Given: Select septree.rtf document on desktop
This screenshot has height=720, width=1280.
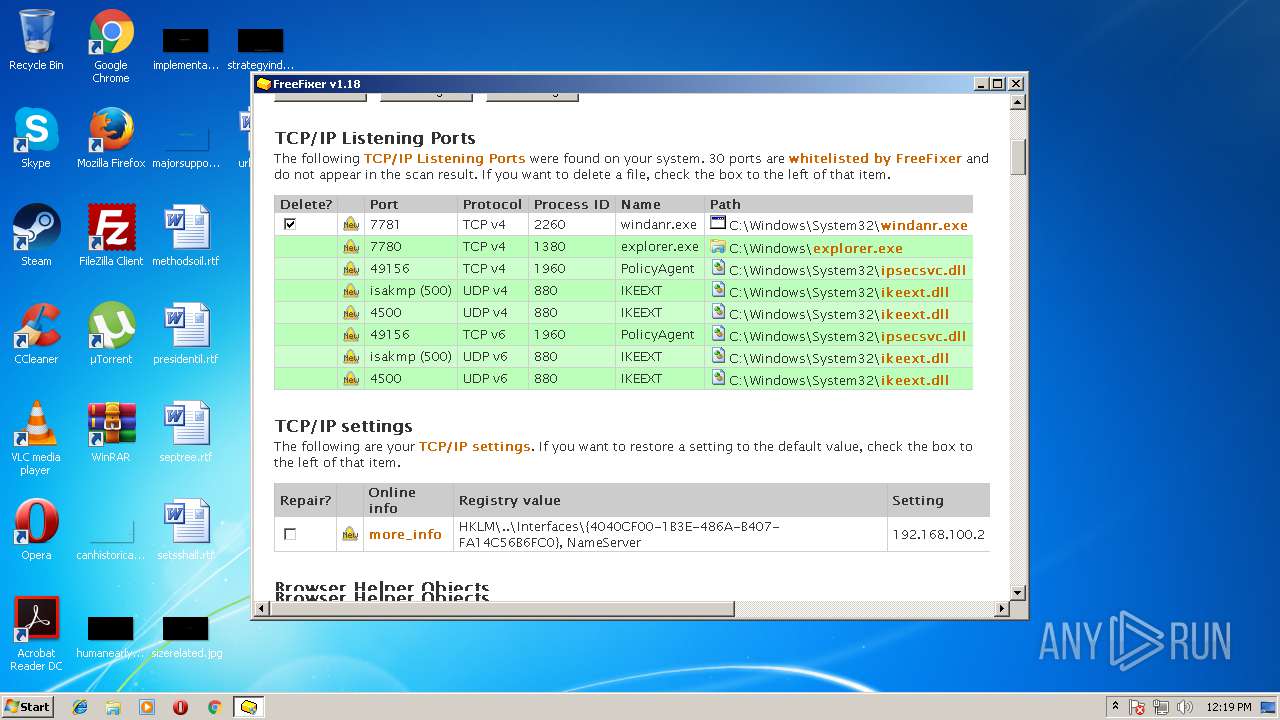Looking at the screenshot, I should [186, 432].
